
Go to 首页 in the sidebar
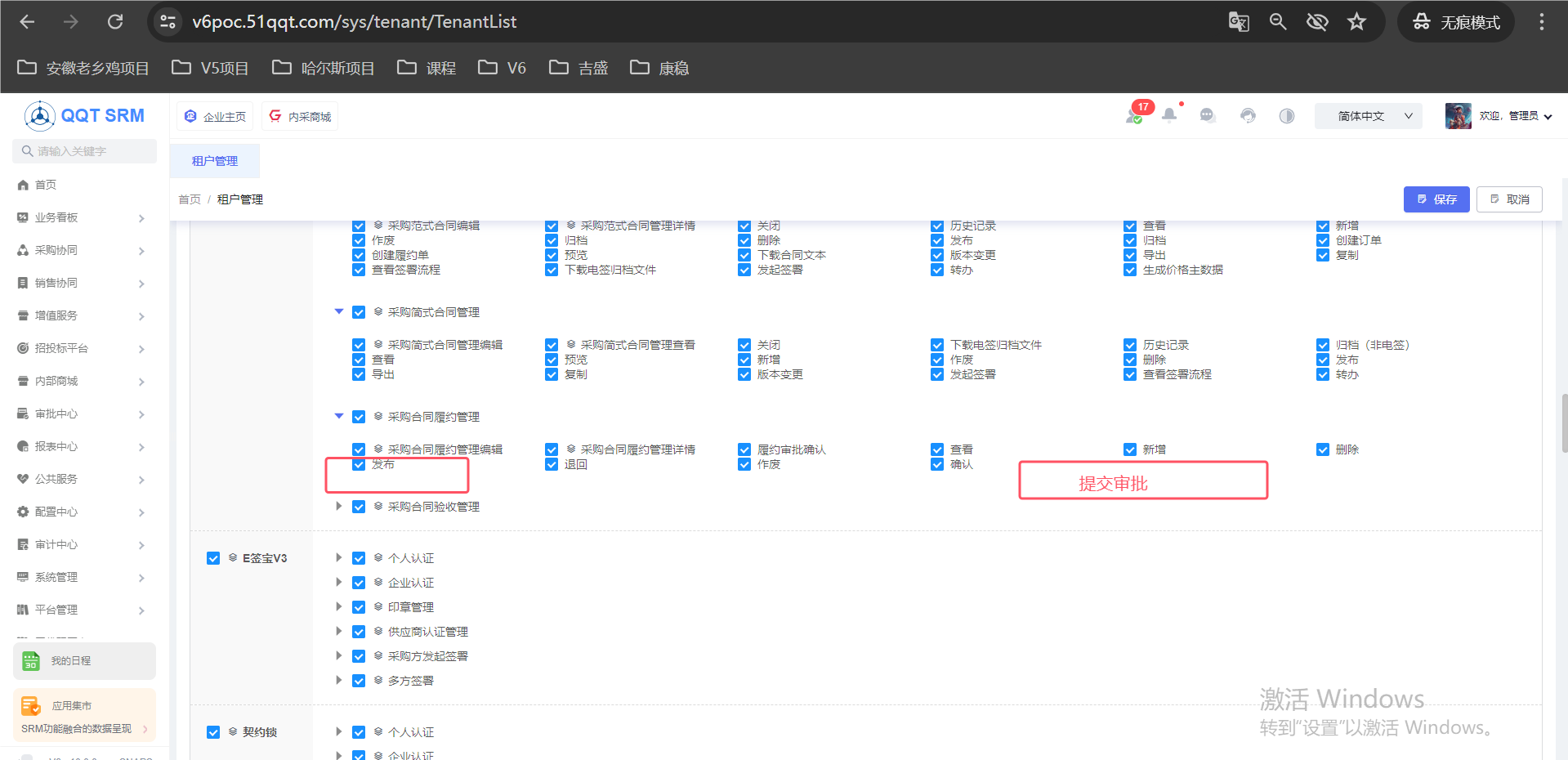pyautogui.click(x=46, y=185)
